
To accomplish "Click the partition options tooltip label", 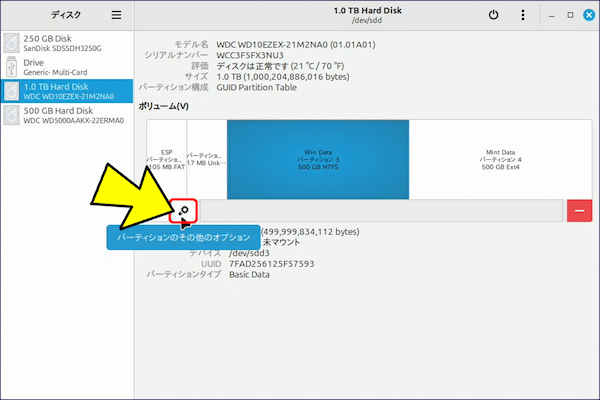I will pos(183,238).
